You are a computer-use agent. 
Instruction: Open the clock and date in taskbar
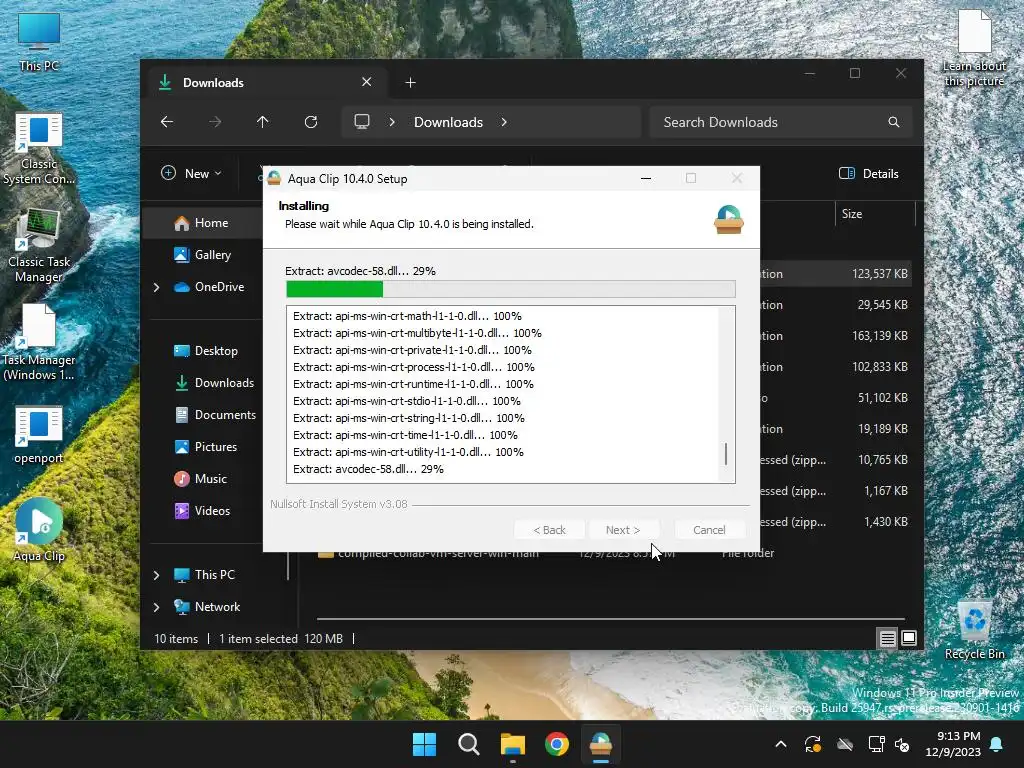(953, 744)
